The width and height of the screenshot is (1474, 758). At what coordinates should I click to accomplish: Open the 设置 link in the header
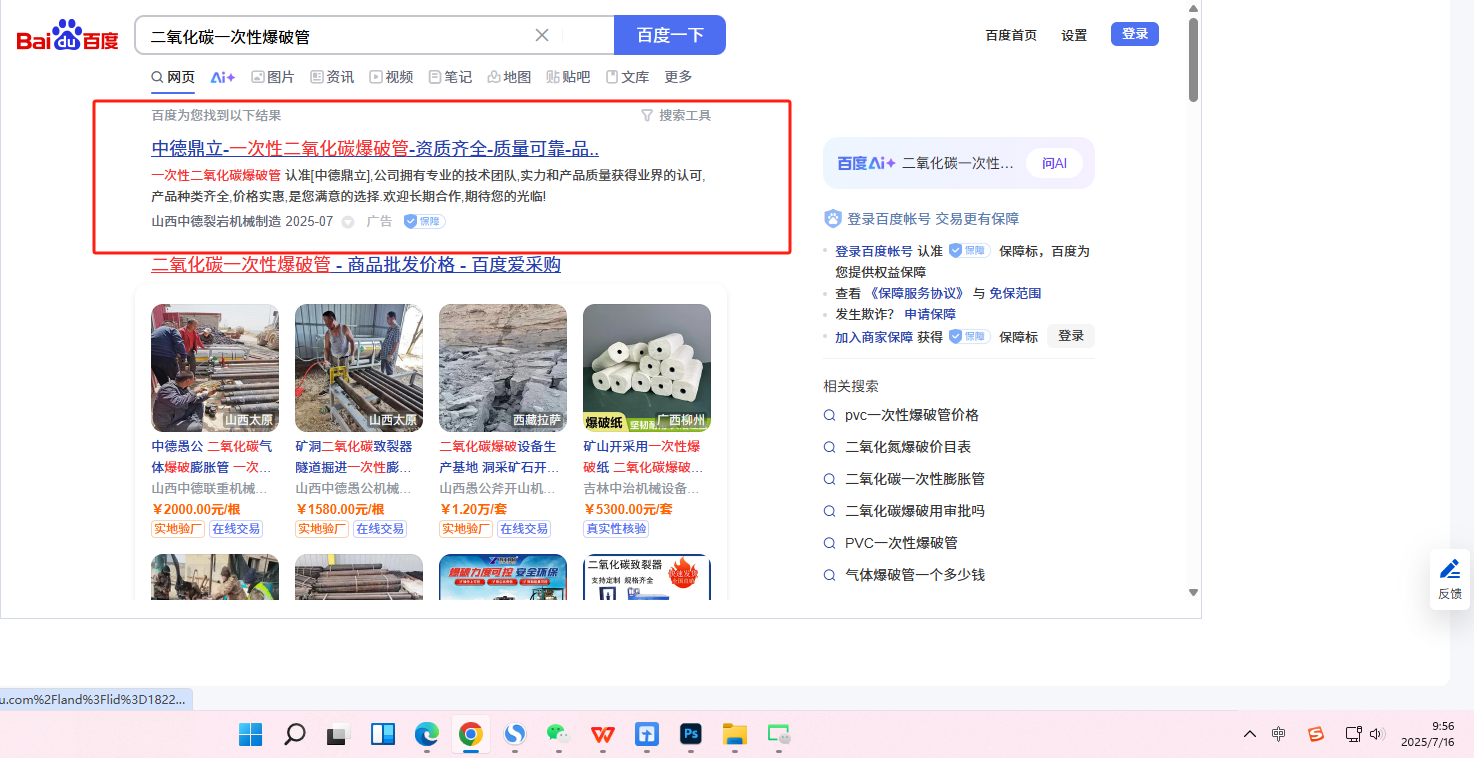coord(1074,35)
